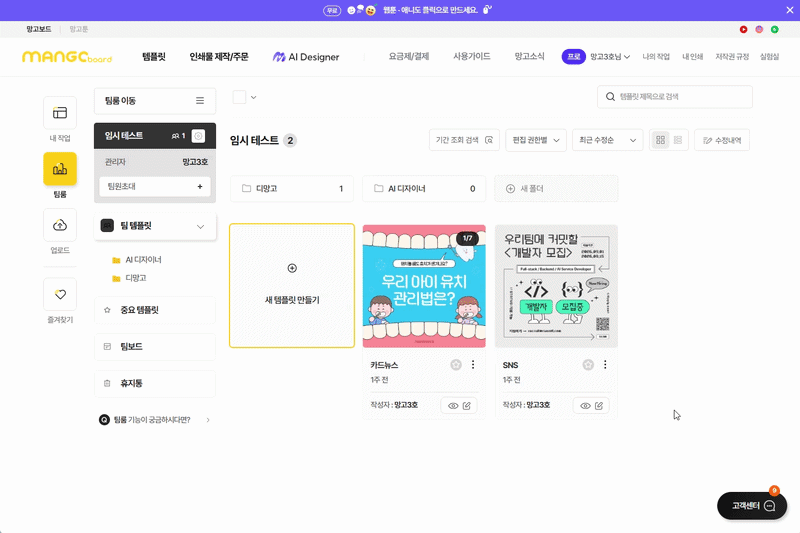The height and width of the screenshot is (533, 800).
Task: Open the 휴지통 trash section
Action: point(155,384)
